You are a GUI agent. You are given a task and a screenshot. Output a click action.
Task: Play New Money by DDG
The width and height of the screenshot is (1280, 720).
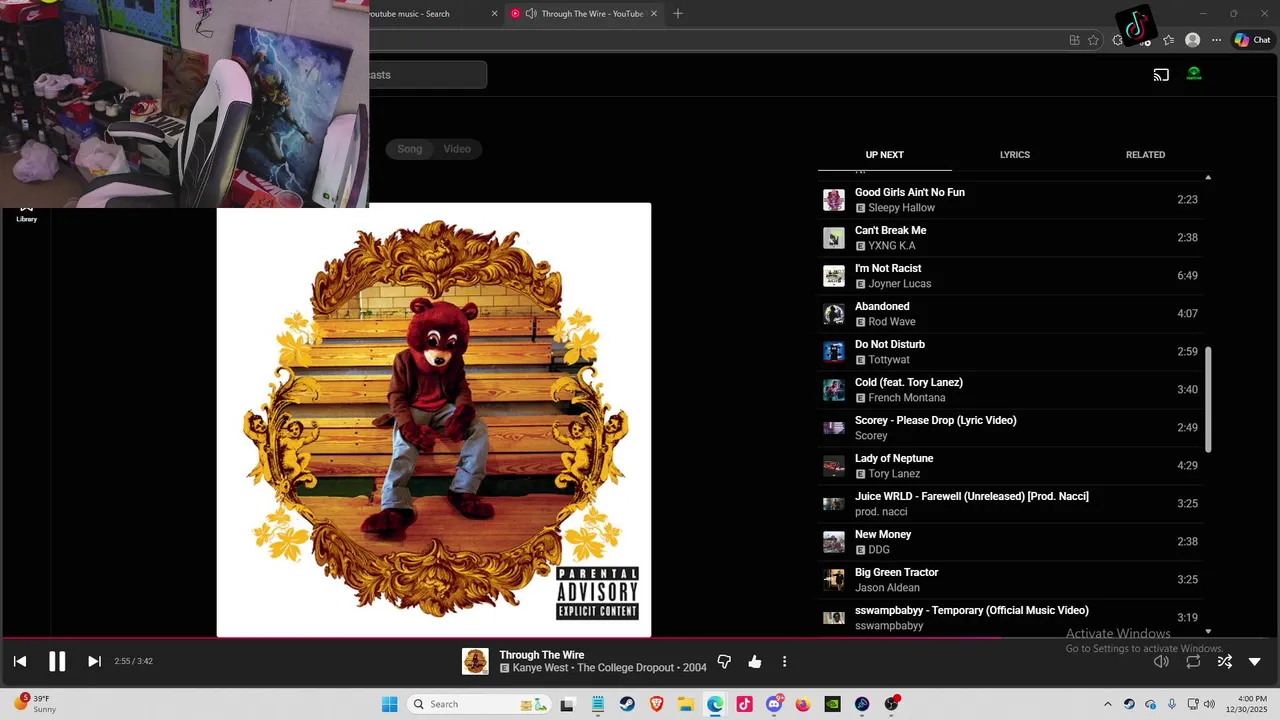point(1010,542)
